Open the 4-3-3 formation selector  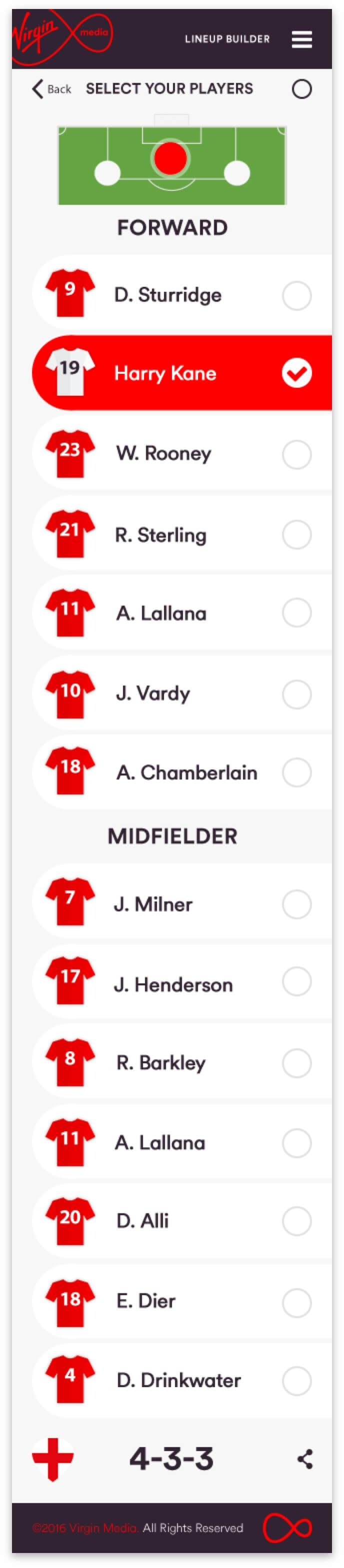pos(171,1459)
